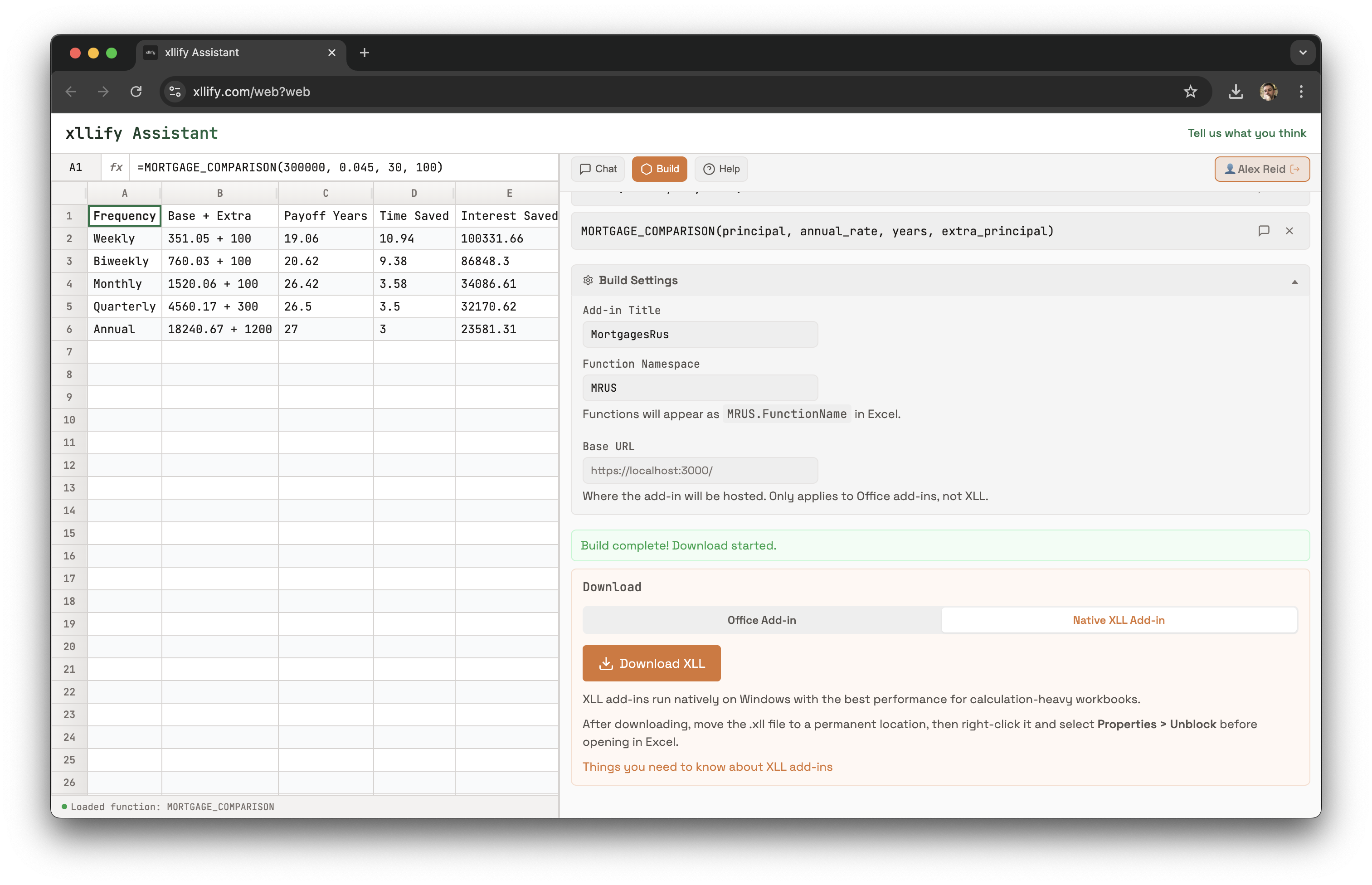Click the browser profile avatar icon
The image size is (1372, 885).
coord(1269,92)
